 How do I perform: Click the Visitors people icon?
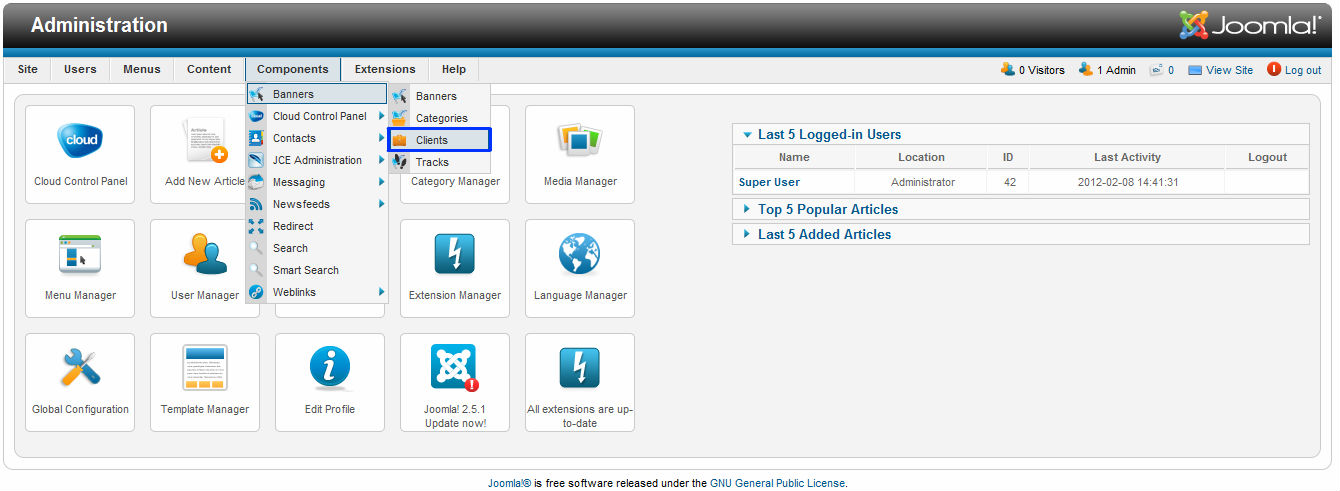point(1008,69)
